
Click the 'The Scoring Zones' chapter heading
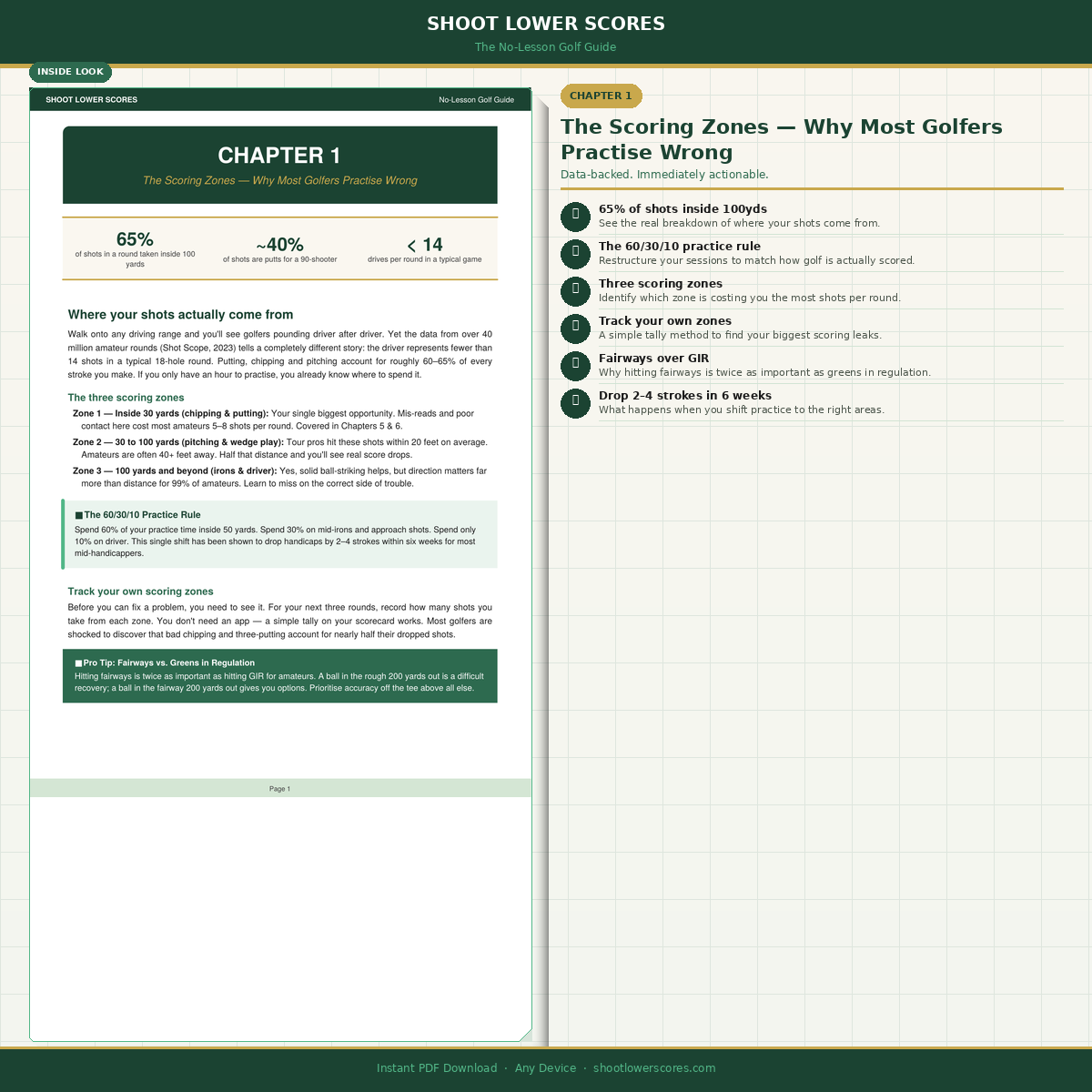[x=782, y=139]
